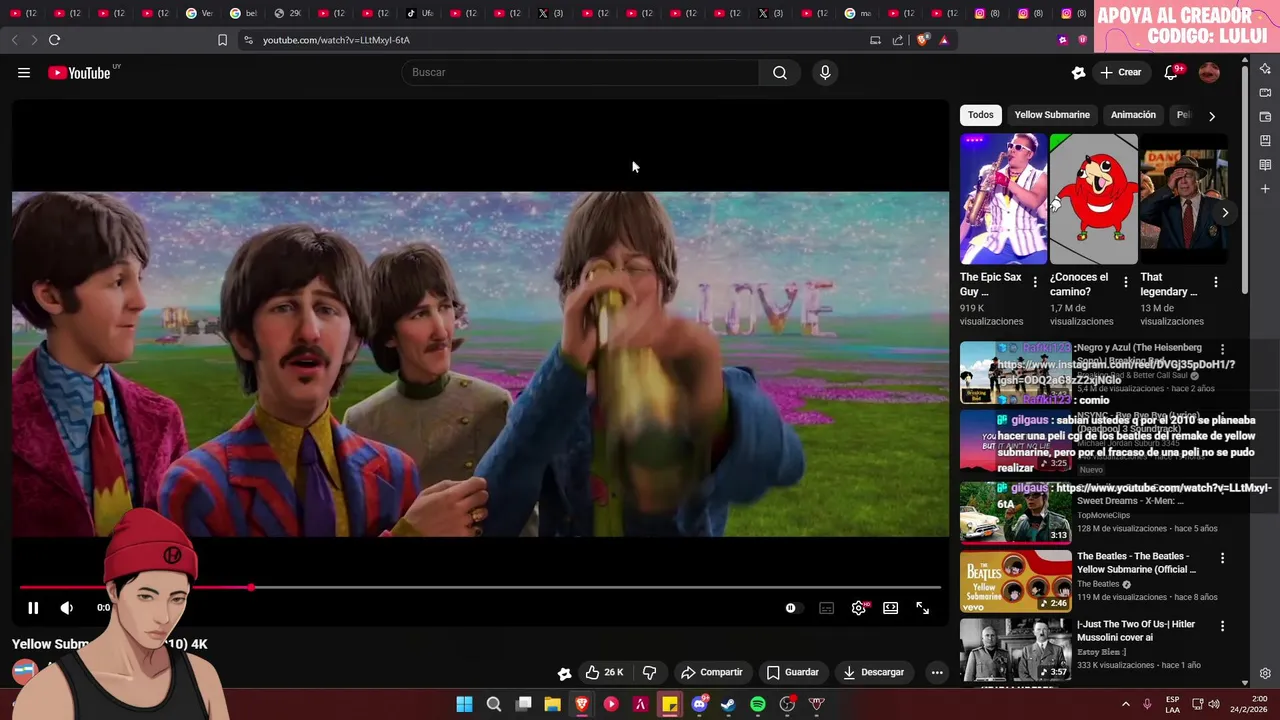Open Brave Rewards triangle icon
Screen dimensions: 1280x720
tap(944, 40)
